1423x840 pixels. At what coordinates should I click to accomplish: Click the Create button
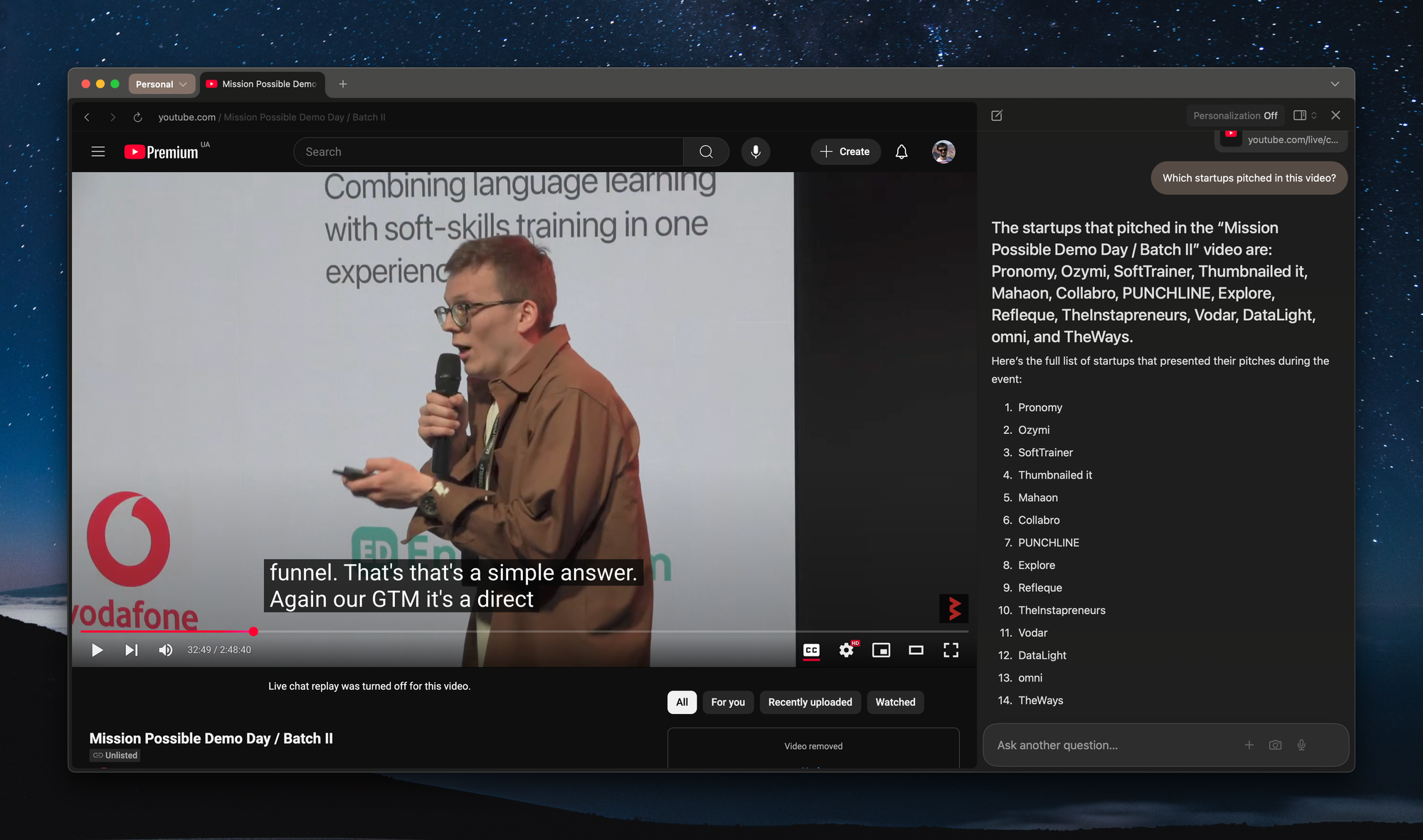(x=845, y=151)
